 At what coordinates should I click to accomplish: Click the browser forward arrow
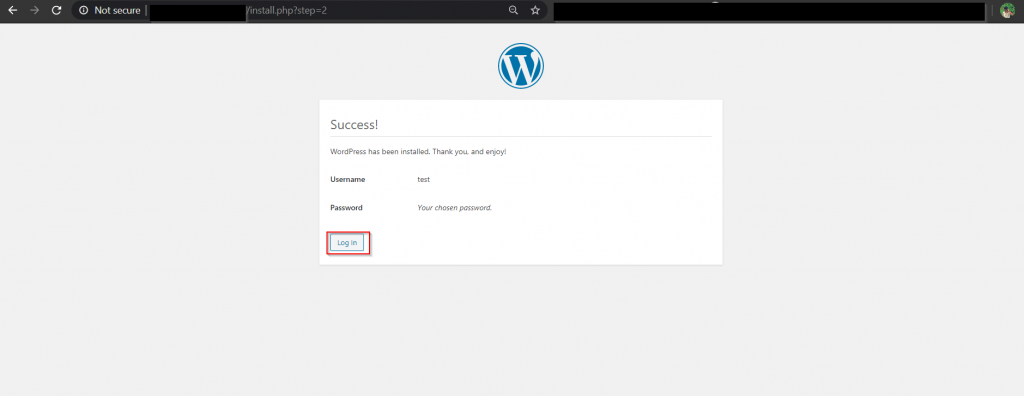coord(35,10)
